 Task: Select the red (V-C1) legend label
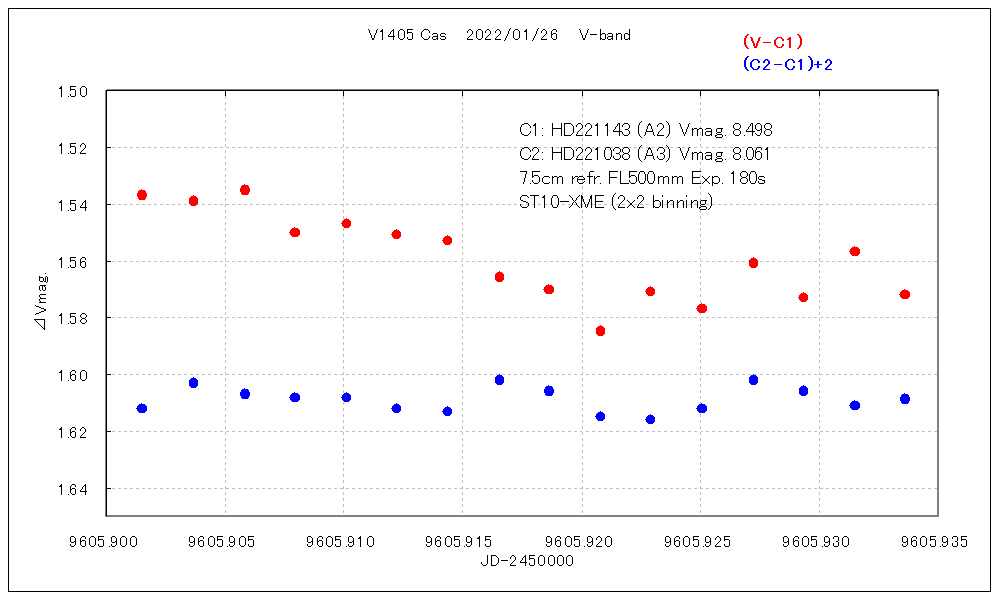tap(773, 42)
